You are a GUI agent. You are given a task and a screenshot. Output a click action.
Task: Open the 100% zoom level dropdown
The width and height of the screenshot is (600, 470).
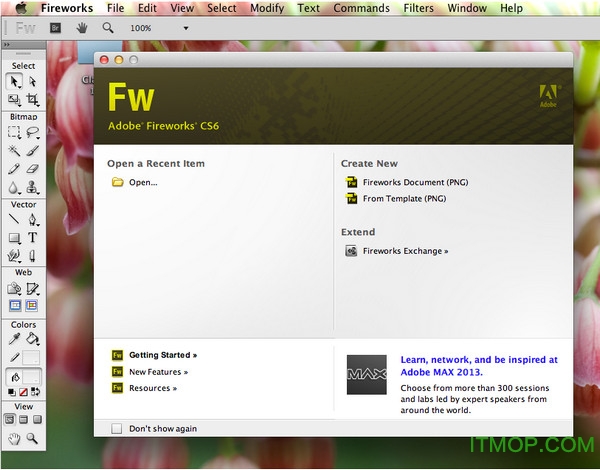[186, 28]
